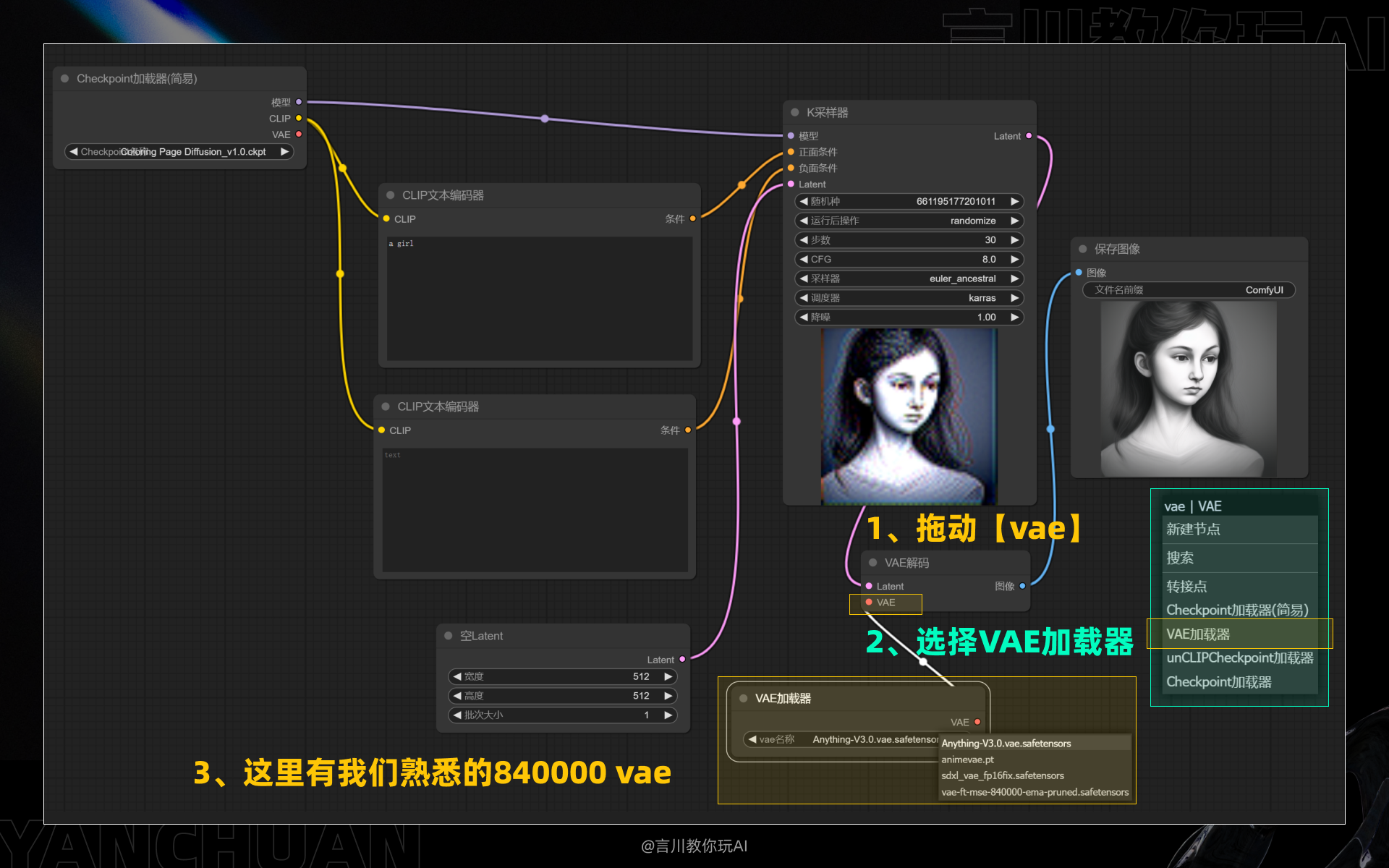Click the ComfyUI 文件名前缀 input field
The height and width of the screenshot is (868, 1389).
pyautogui.click(x=1189, y=289)
